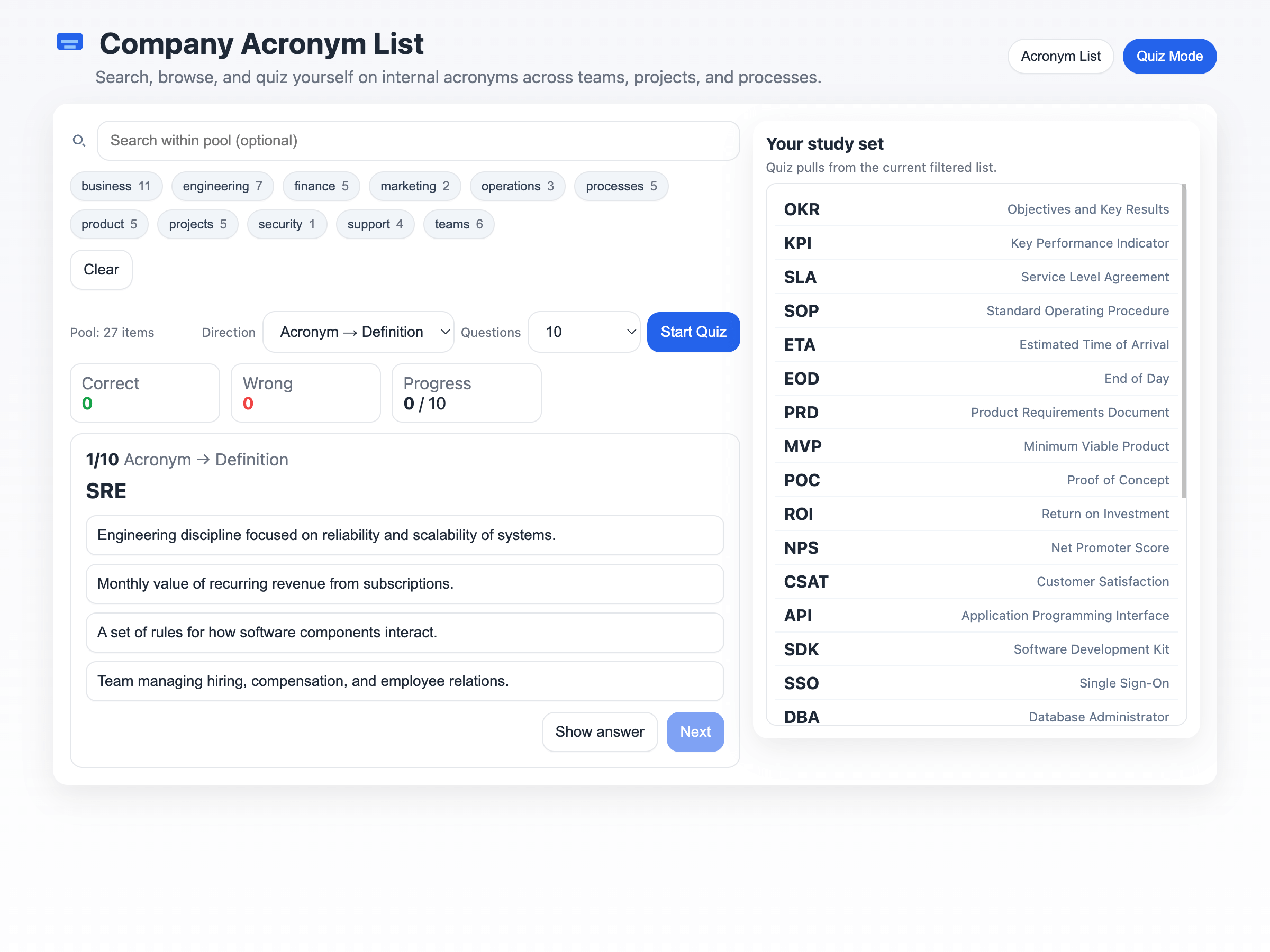Switch to the Acronym List tab
The image size is (1270, 952).
click(x=1060, y=56)
